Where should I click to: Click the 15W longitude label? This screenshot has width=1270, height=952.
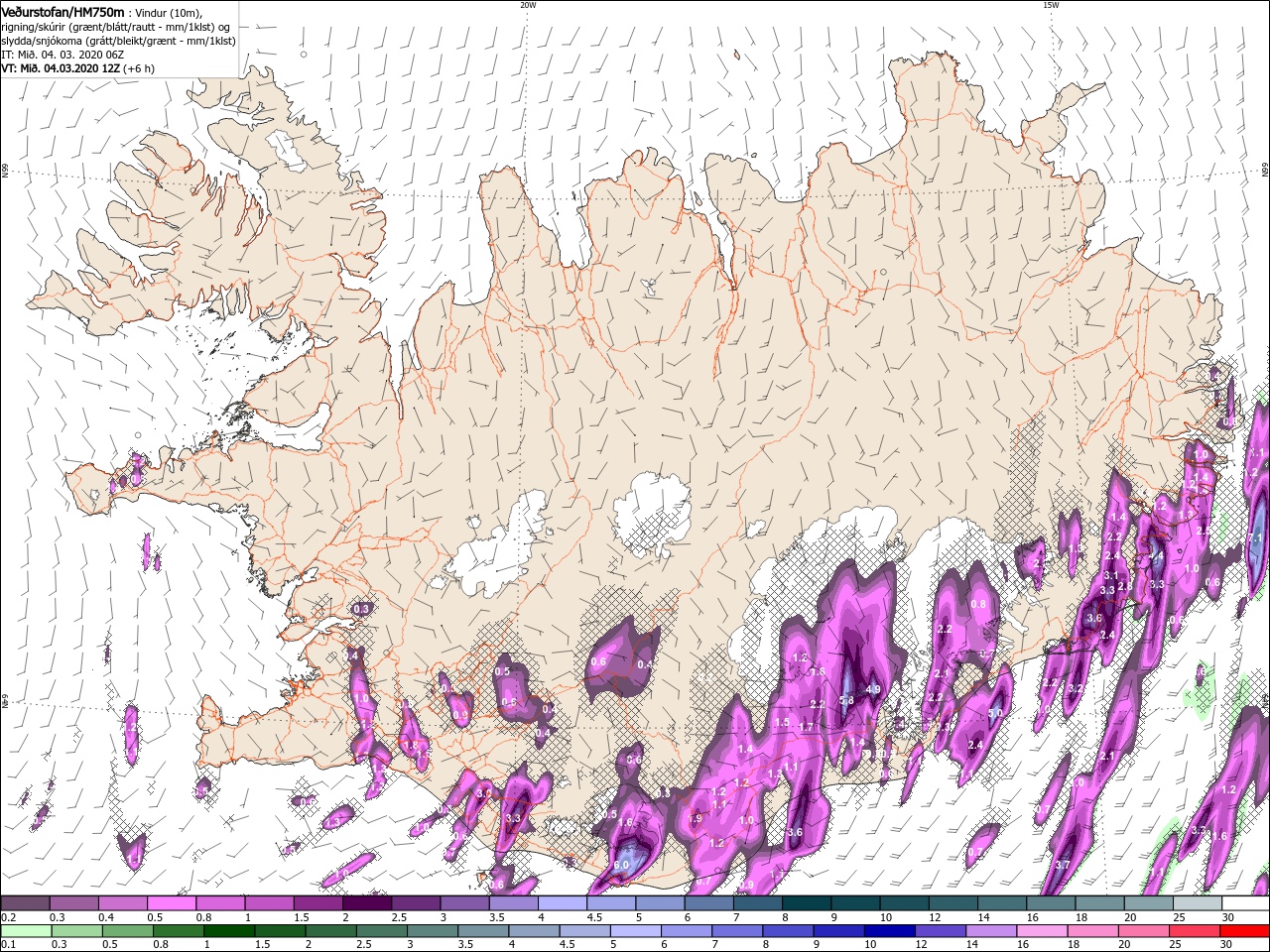click(x=1051, y=5)
